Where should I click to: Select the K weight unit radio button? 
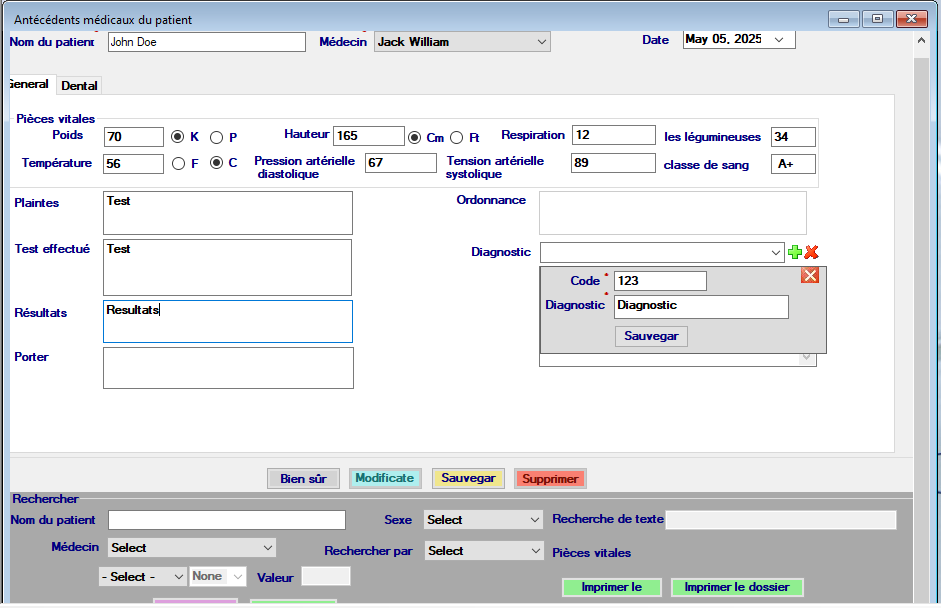[x=178, y=137]
